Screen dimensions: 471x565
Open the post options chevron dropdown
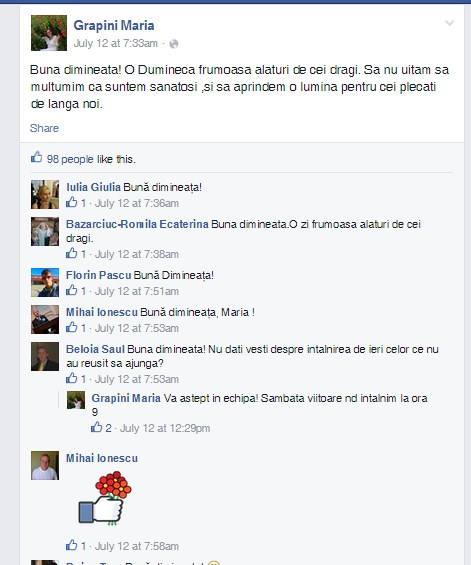click(x=449, y=23)
